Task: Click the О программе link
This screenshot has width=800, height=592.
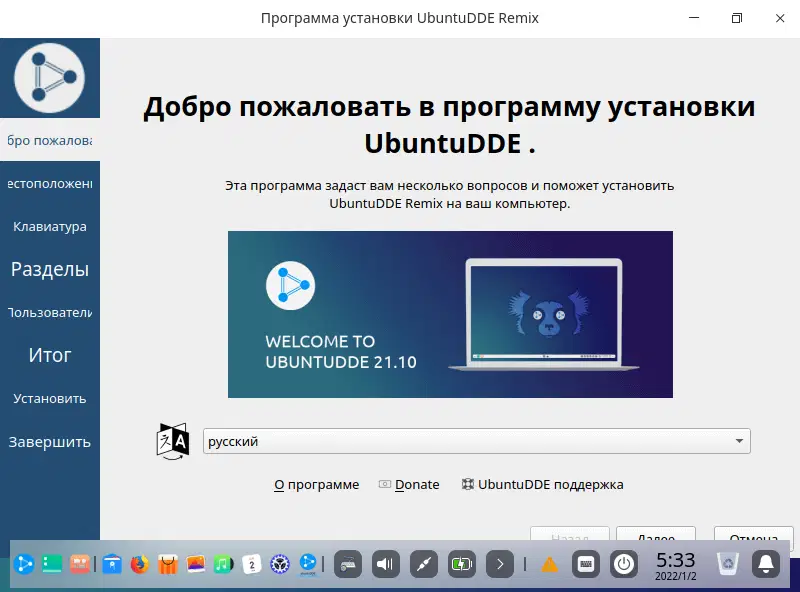Action: (317, 484)
